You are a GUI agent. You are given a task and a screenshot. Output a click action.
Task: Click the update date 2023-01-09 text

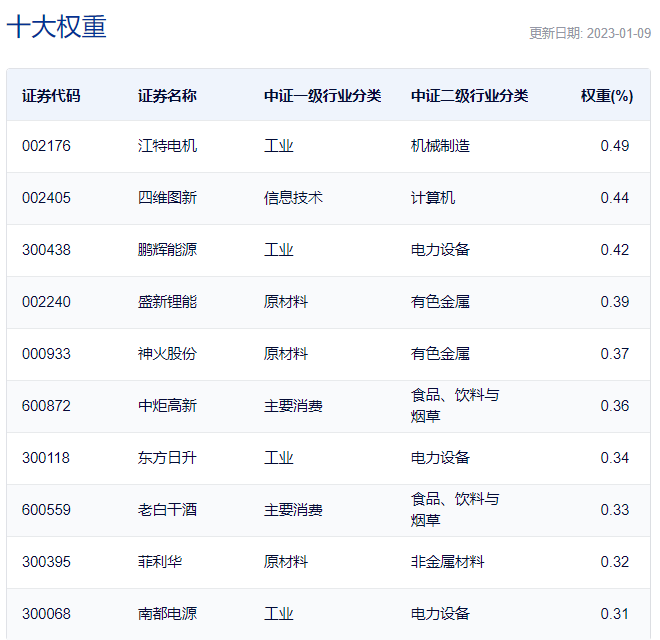point(619,33)
